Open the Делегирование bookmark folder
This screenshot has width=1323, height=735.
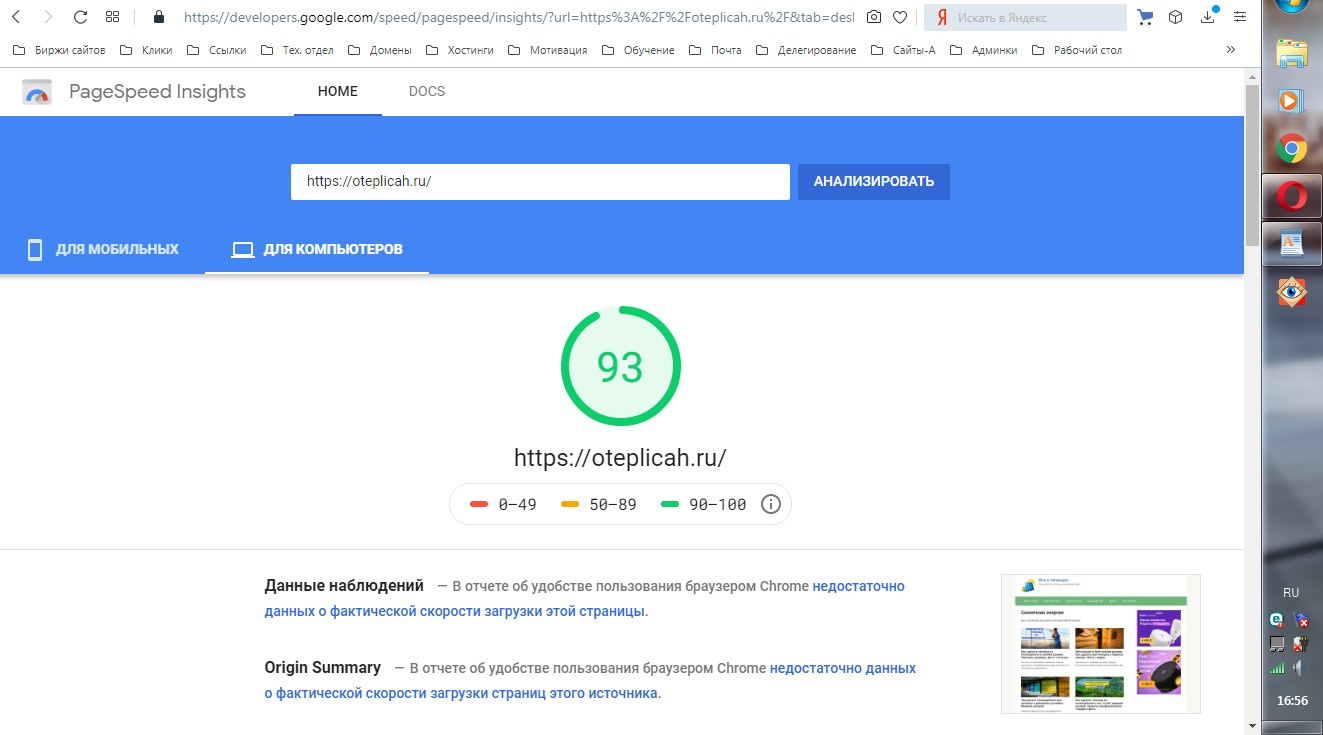[806, 50]
